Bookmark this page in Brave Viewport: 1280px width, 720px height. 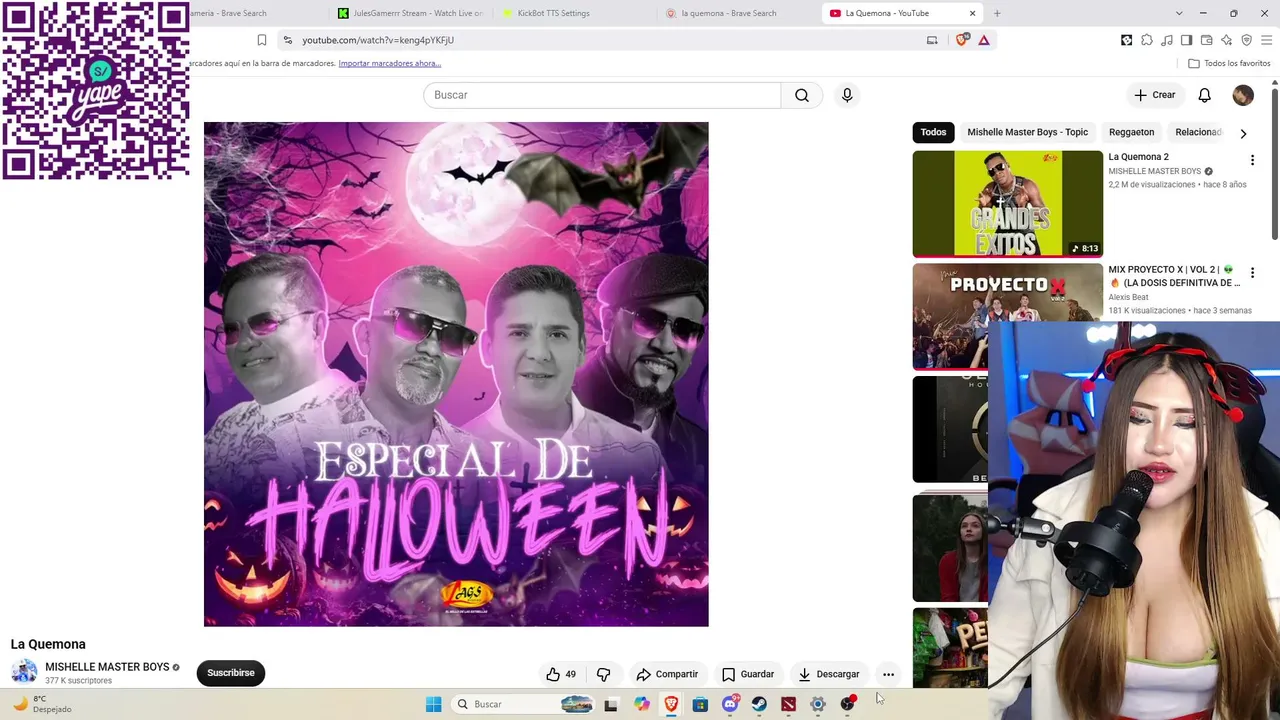point(262,40)
